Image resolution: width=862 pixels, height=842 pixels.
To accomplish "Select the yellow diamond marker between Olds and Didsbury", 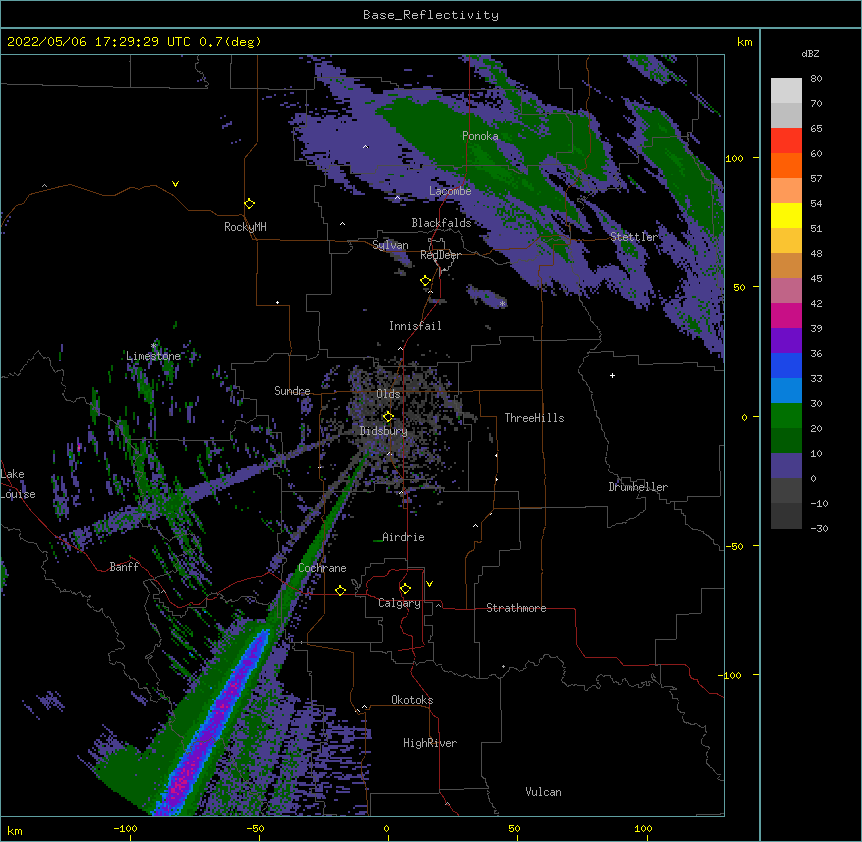I will pyautogui.click(x=388, y=417).
